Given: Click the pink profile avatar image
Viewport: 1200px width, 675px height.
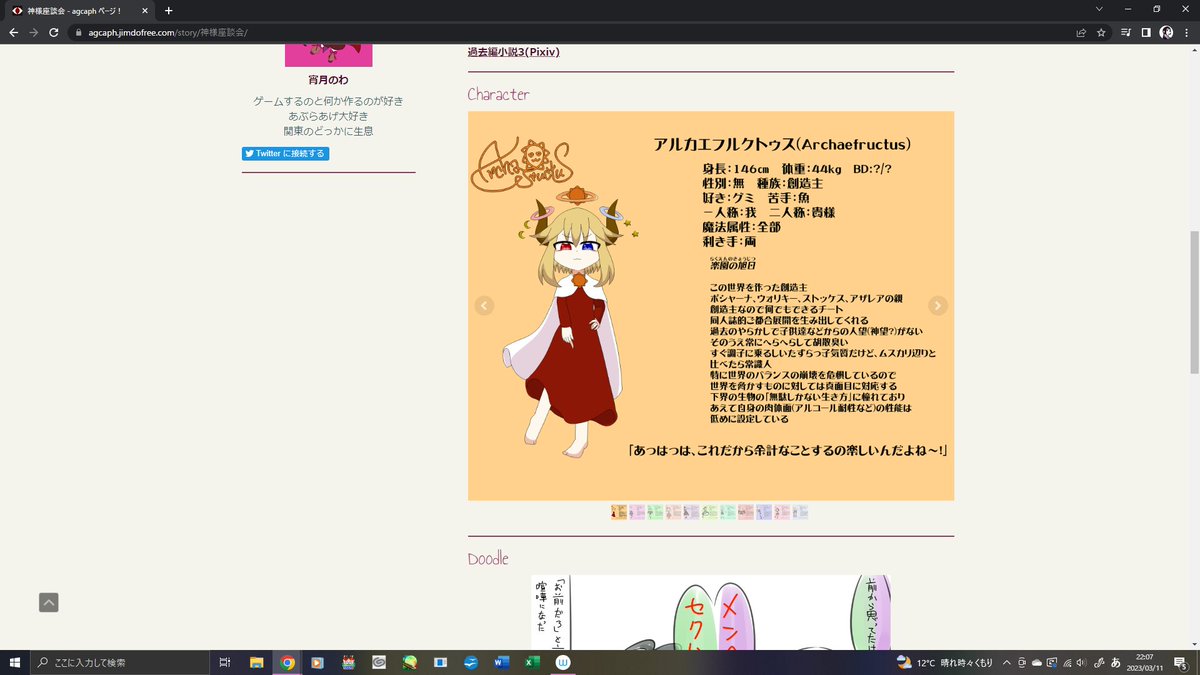Looking at the screenshot, I should click(328, 55).
